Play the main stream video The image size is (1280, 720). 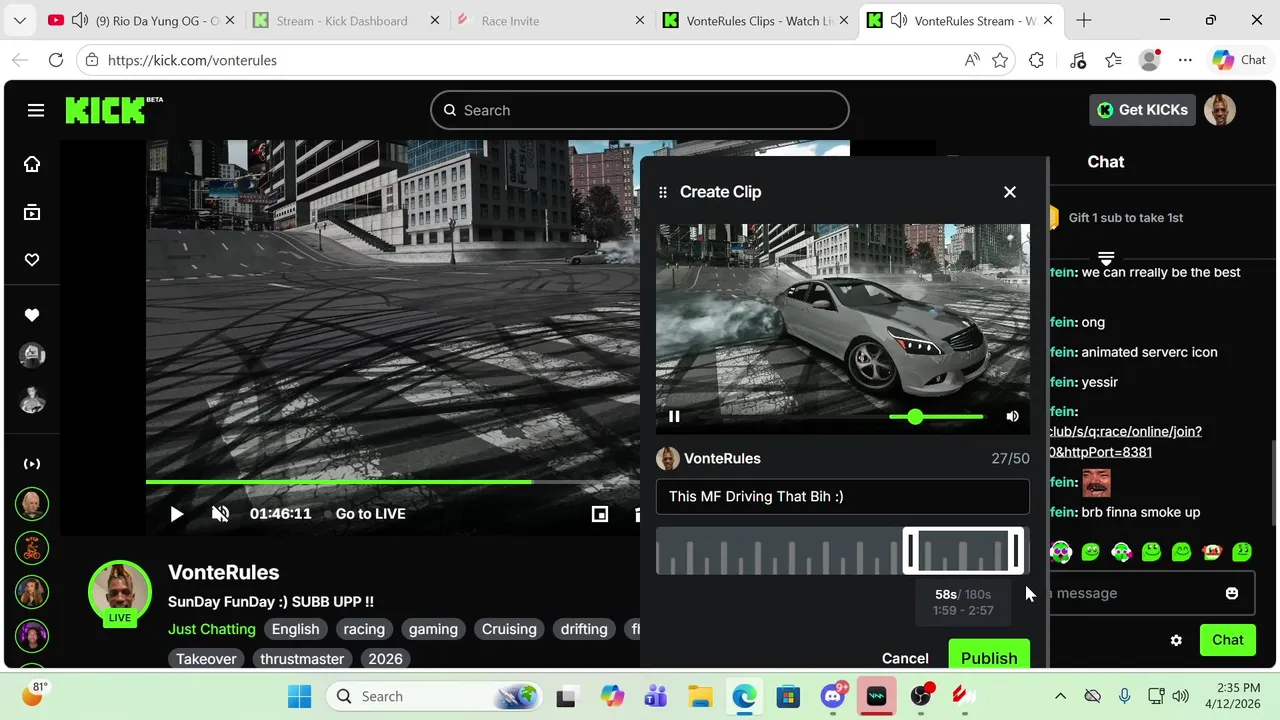pyautogui.click(x=176, y=514)
